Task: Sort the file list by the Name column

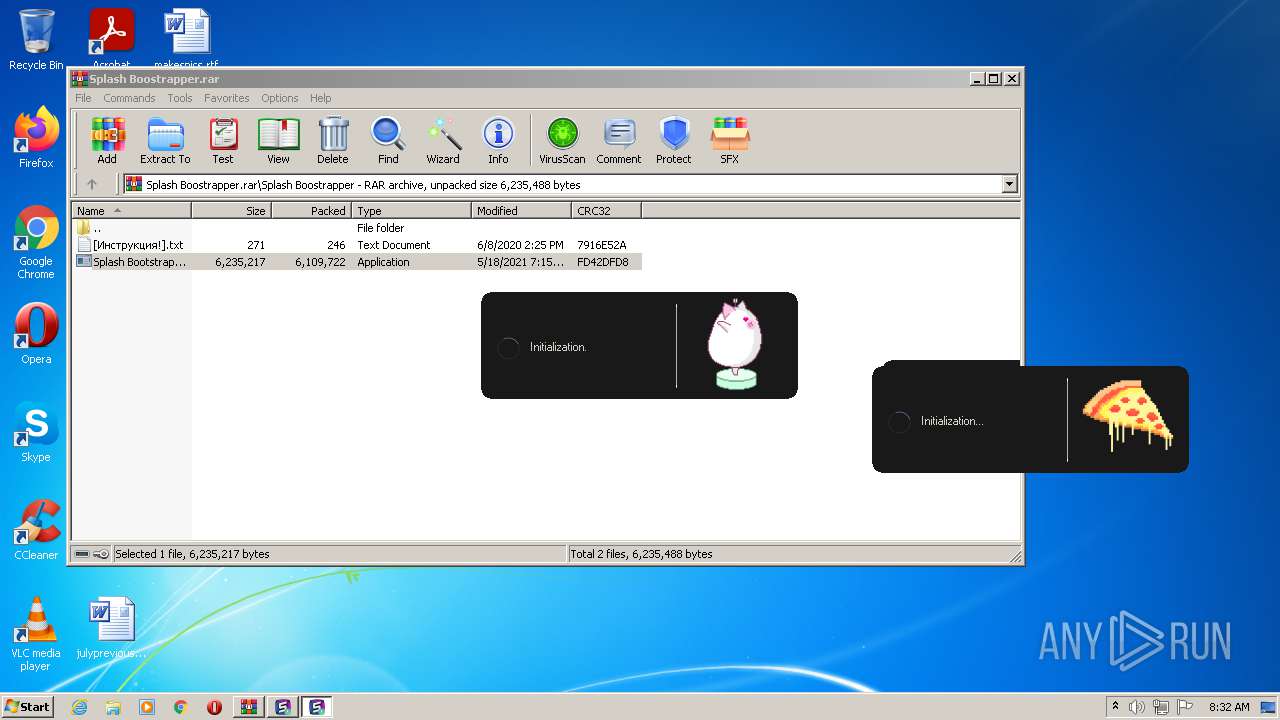Action: (x=131, y=211)
